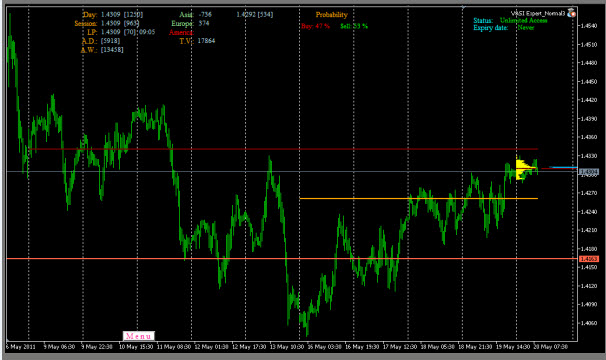The height and width of the screenshot is (360, 606).
Task: Click the '[5918]' value
Action: point(110,41)
